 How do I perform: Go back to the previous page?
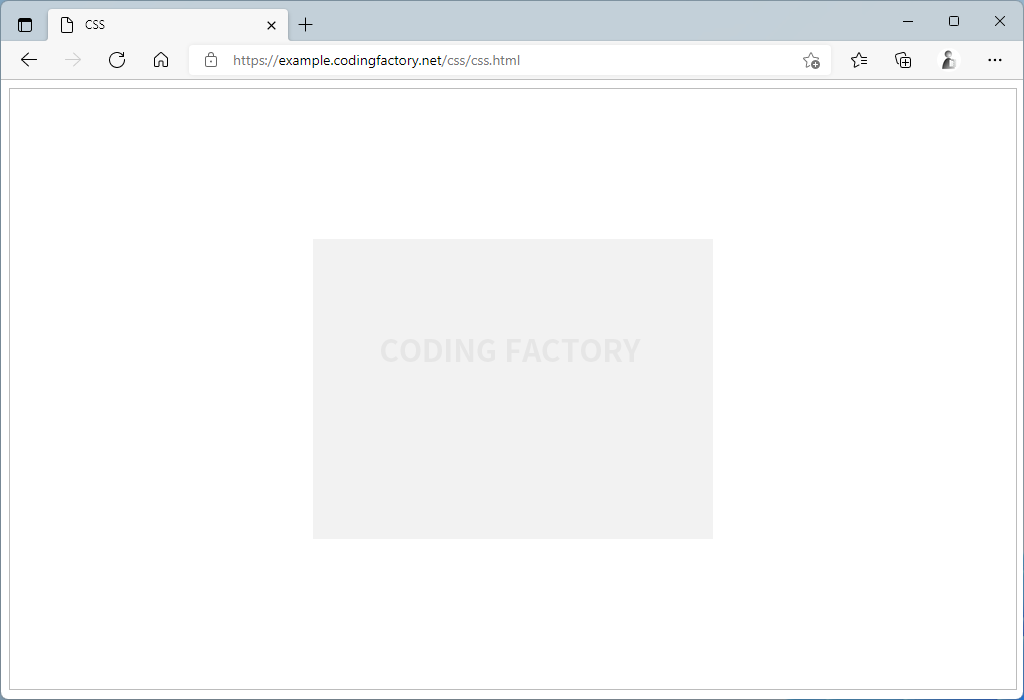(29, 60)
